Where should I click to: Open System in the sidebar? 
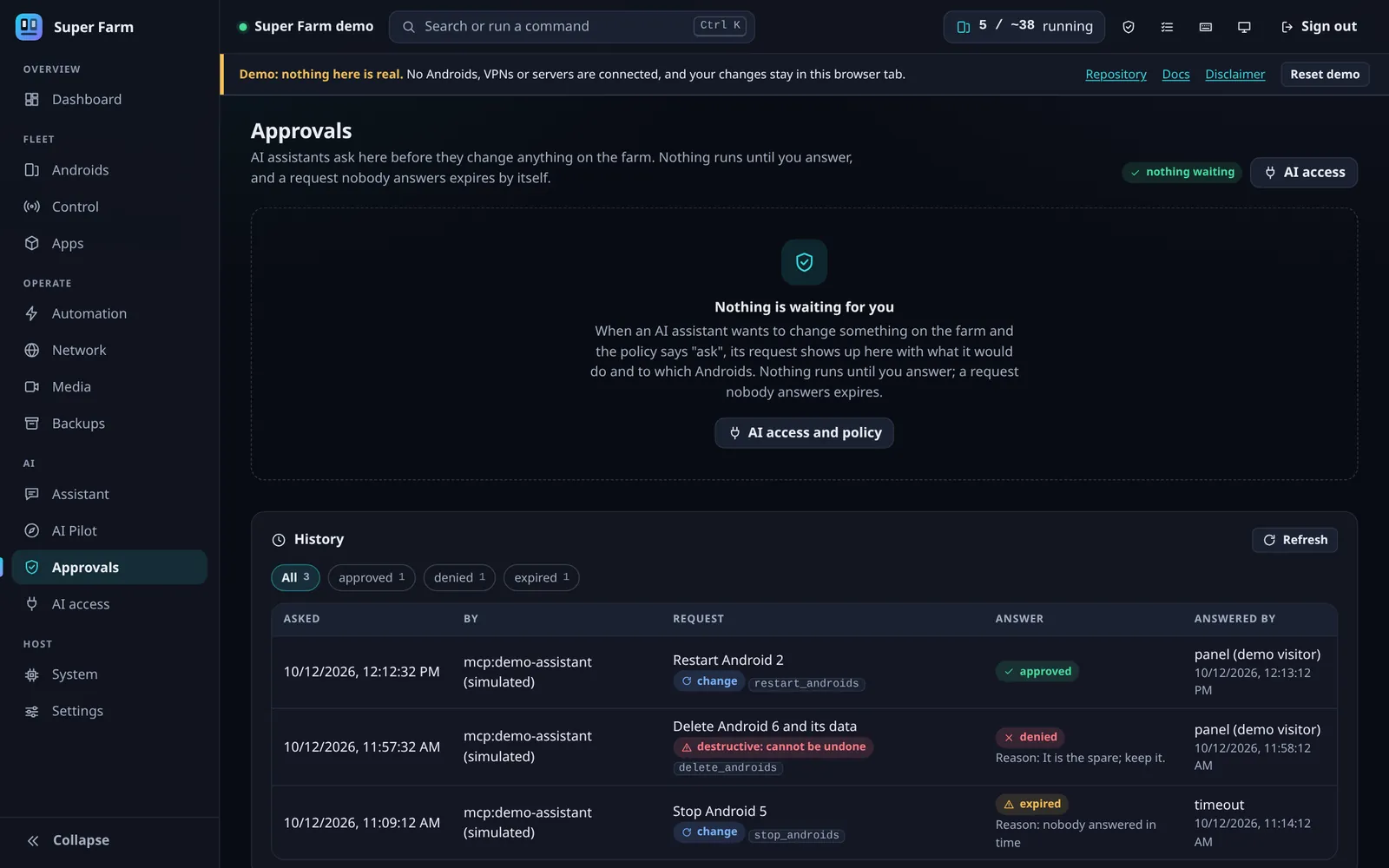[109, 674]
